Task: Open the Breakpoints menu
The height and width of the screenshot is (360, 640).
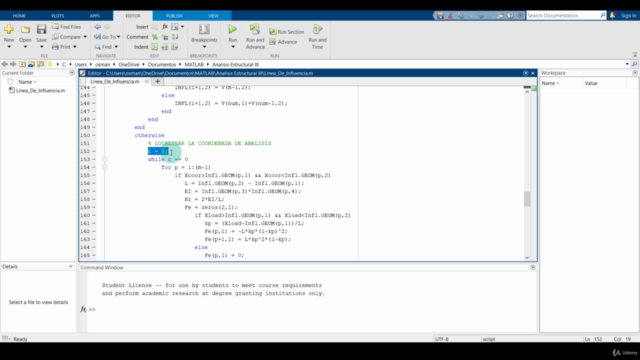Action: (x=204, y=36)
